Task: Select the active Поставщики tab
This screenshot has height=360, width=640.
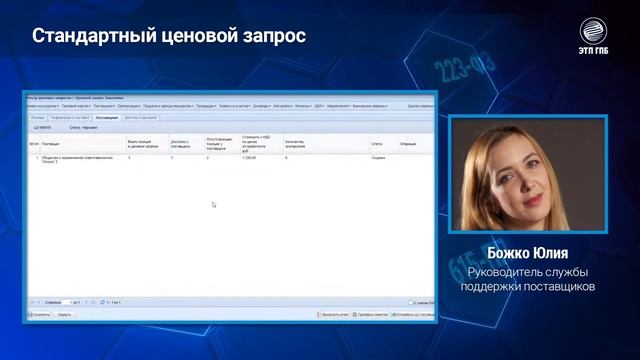Action: coord(107,118)
